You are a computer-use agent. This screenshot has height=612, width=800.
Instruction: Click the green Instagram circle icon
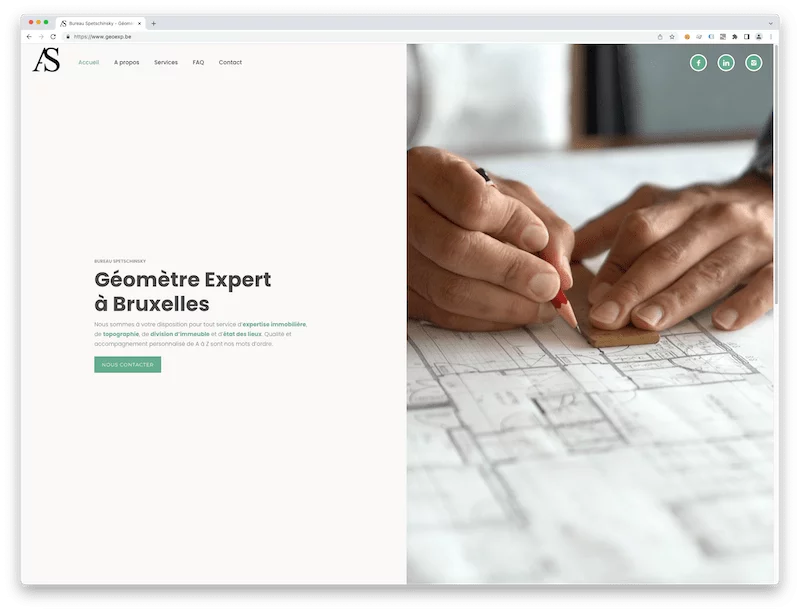click(754, 63)
